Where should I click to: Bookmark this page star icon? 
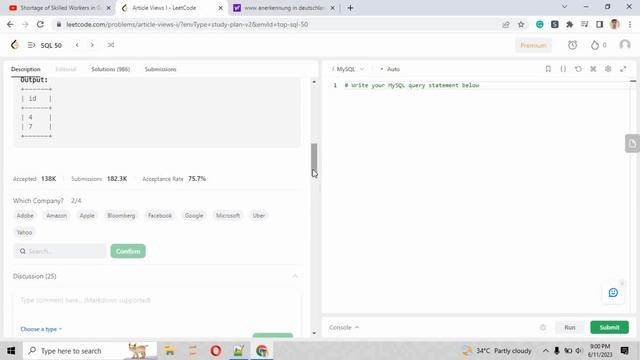tap(521, 24)
